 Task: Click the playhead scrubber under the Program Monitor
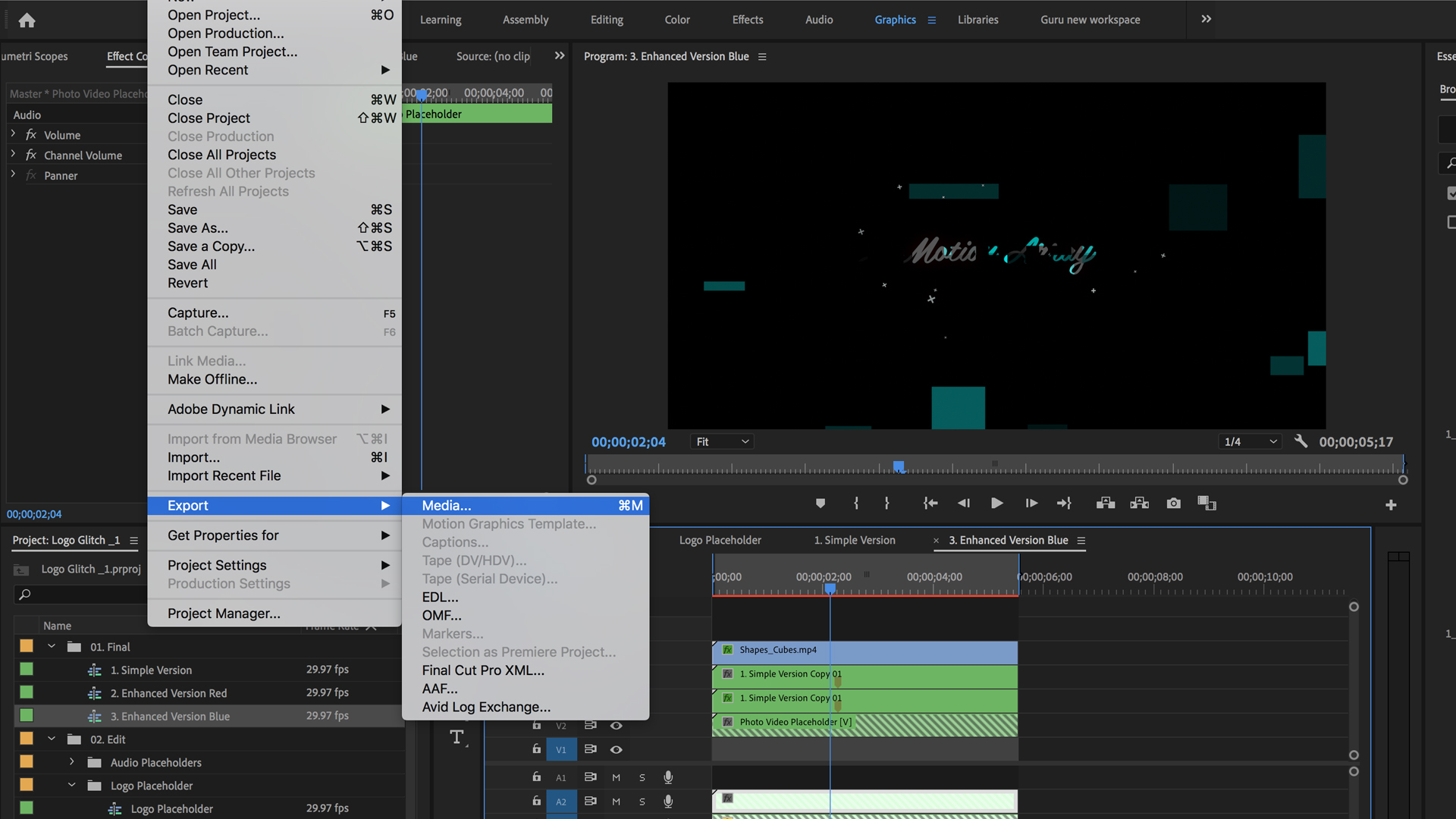coord(899,466)
